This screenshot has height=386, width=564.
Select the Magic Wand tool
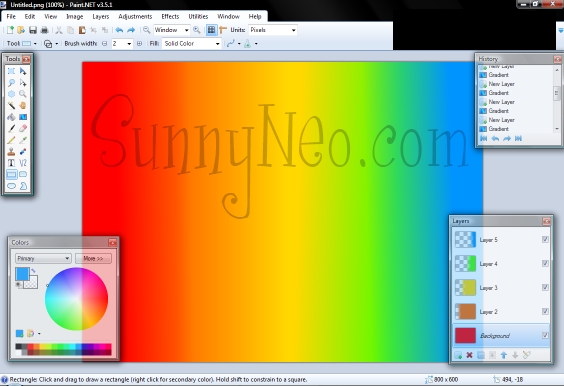(11, 105)
